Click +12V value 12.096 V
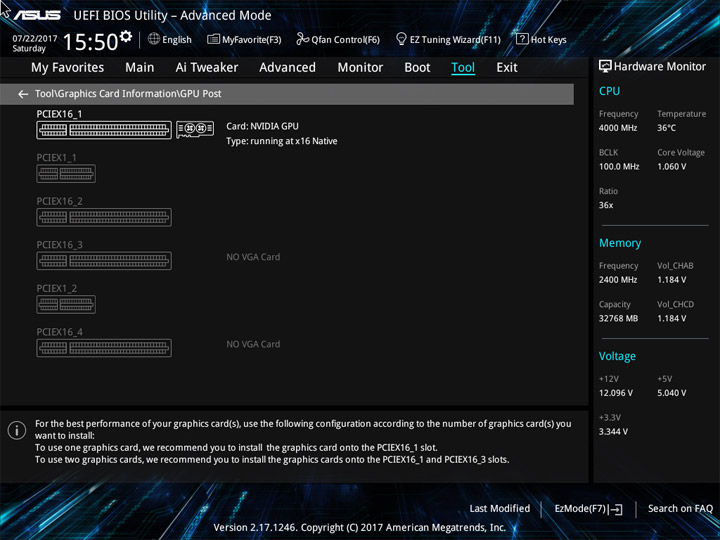Viewport: 720px width, 540px height. point(615,393)
